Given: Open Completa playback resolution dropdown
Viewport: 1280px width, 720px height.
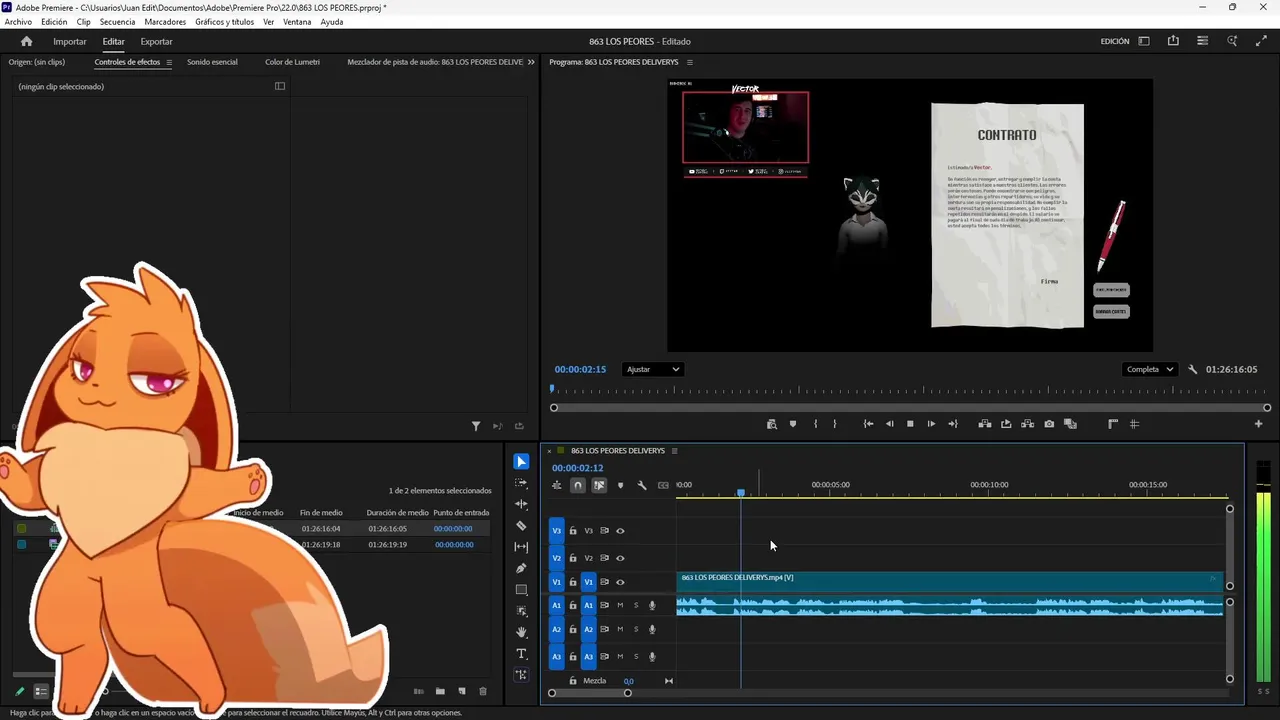Looking at the screenshot, I should click(1150, 369).
